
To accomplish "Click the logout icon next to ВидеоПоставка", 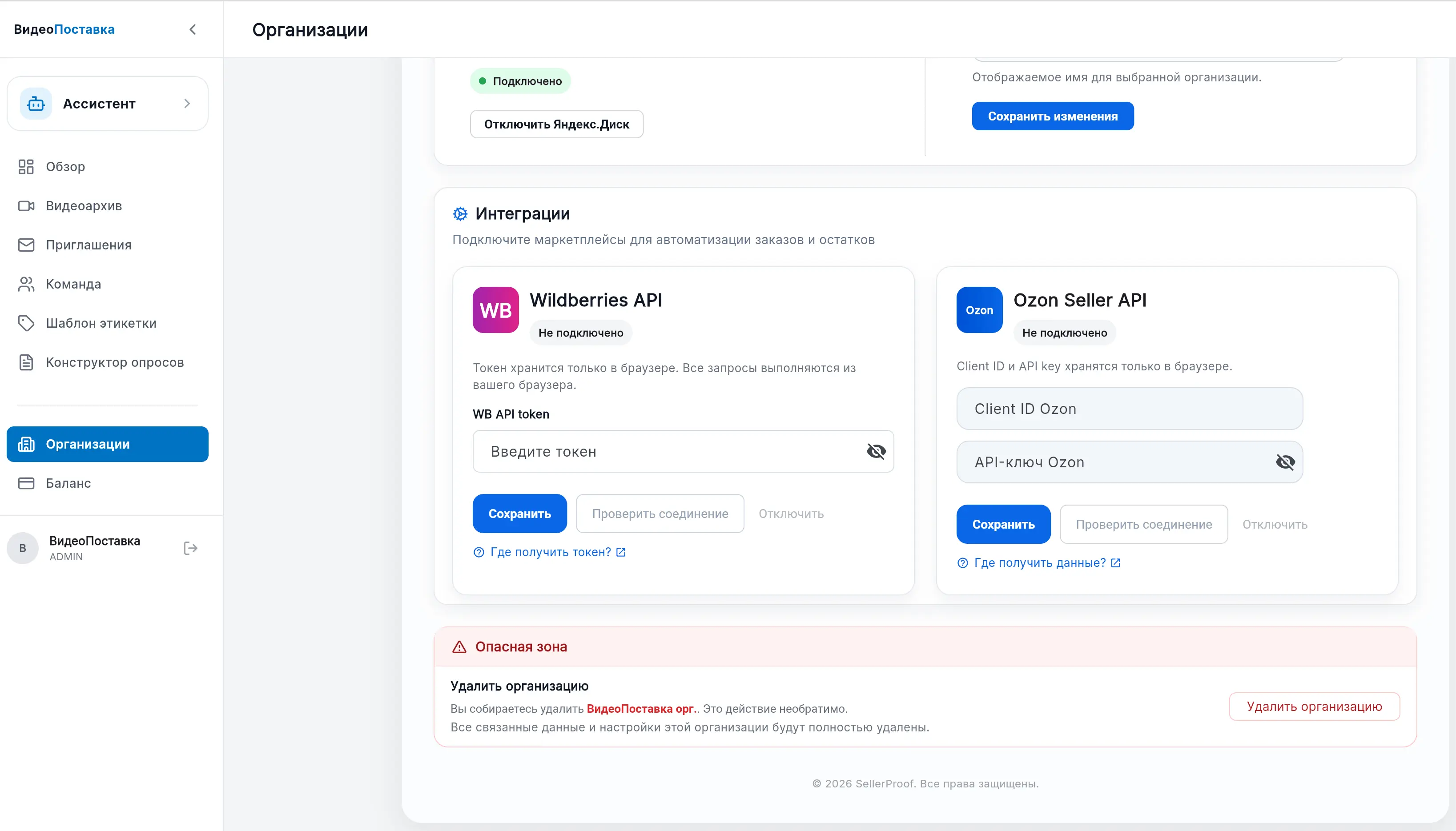I will [x=191, y=549].
